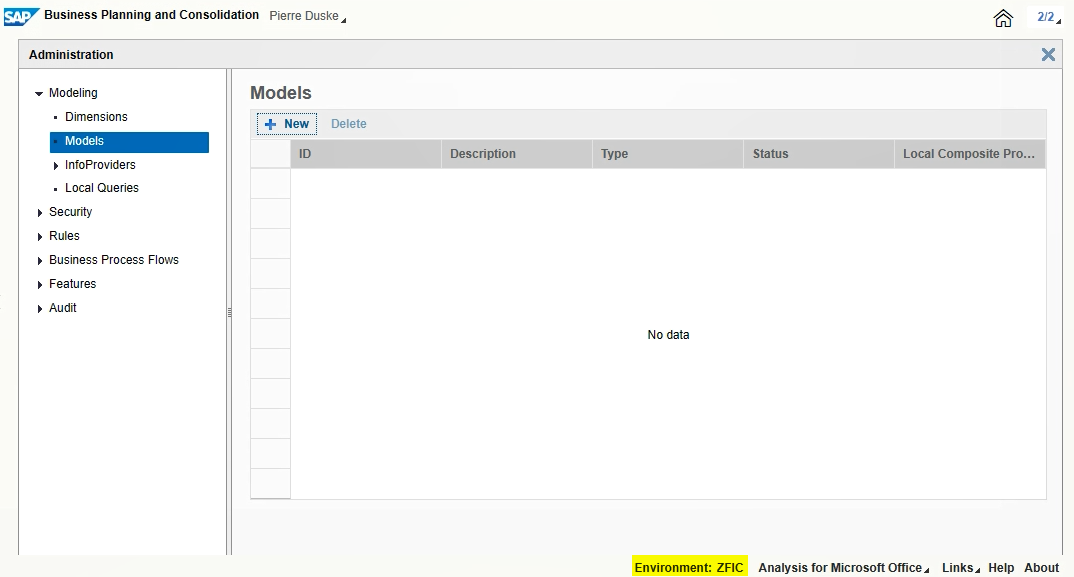Click the ID column header
This screenshot has height=577, width=1074.
click(365, 154)
